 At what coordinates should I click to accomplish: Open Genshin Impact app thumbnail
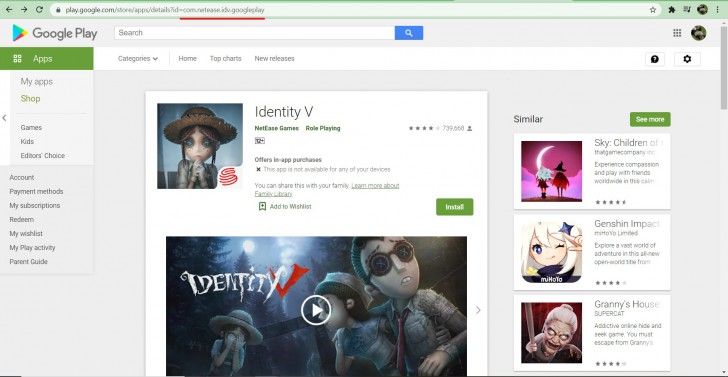coord(551,252)
